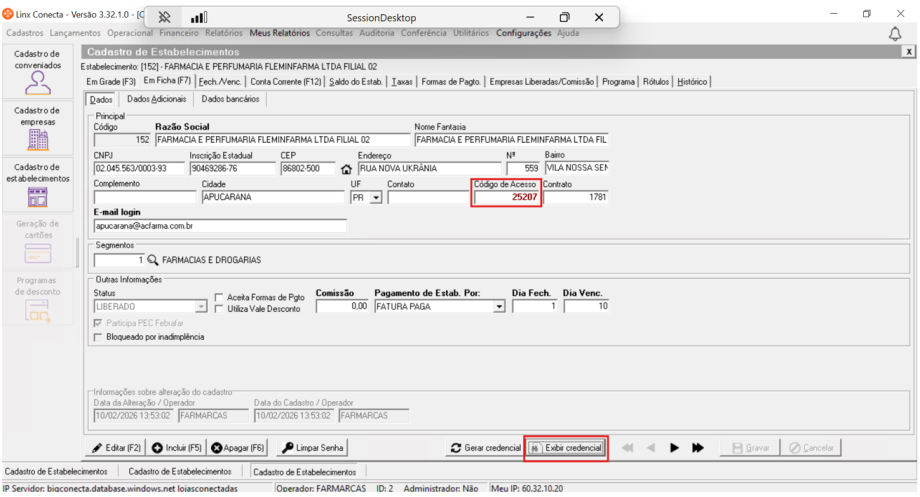This screenshot has height=497, width=920.
Task: Open Cadastro de estabelecimentos sidebar icon
Action: tap(38, 196)
